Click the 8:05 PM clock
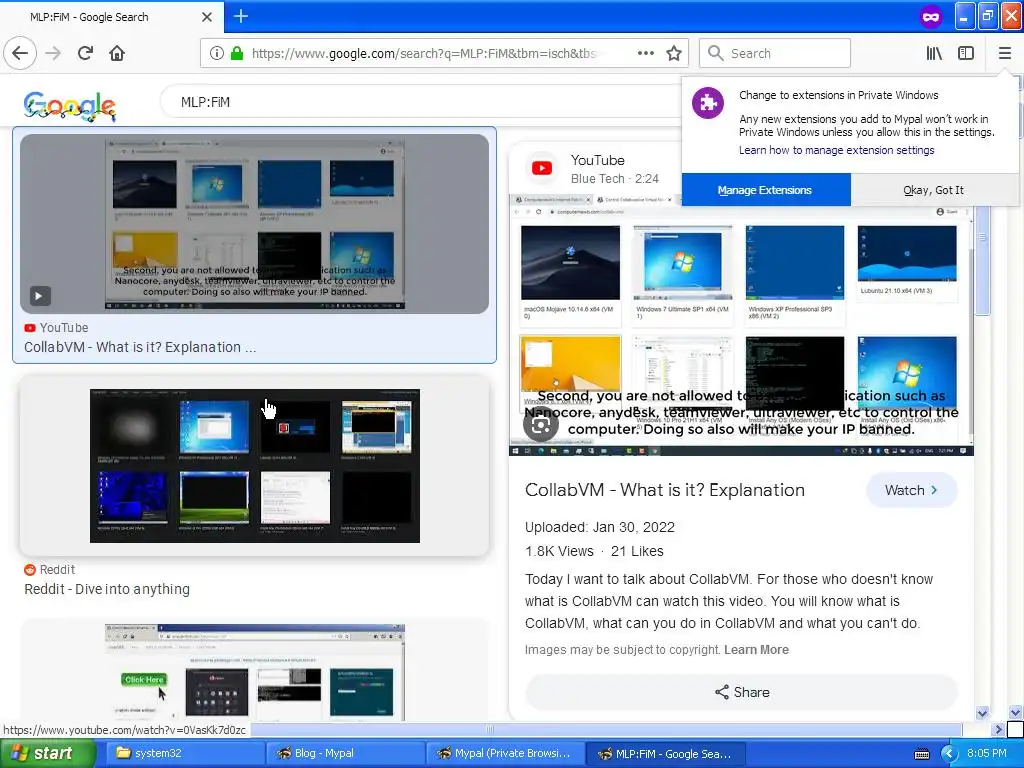The image size is (1024, 768). coord(987,753)
